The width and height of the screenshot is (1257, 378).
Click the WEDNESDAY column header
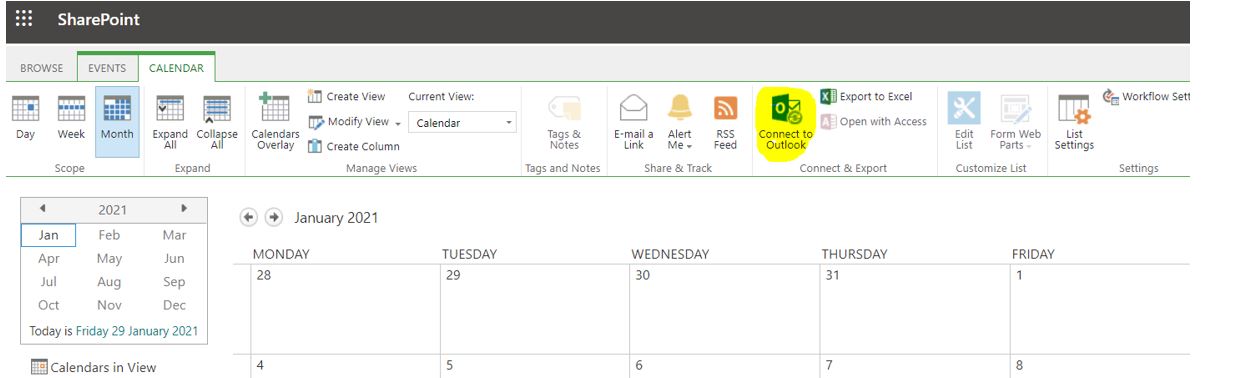coord(670,254)
